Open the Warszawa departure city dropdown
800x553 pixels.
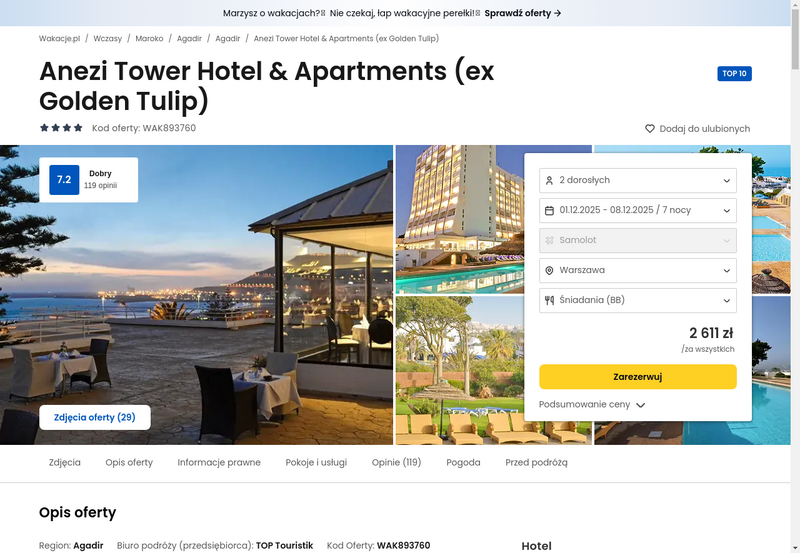pyautogui.click(x=638, y=270)
